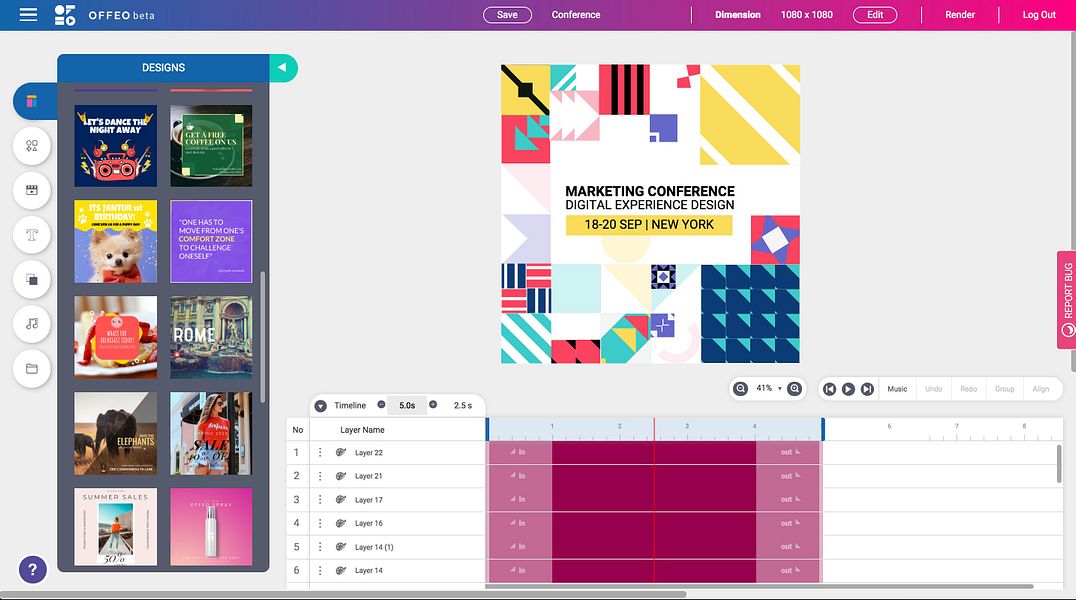Viewport: 1076px width, 600px height.
Task: Click the 18-20 SEP | NEW YORK banner
Action: (649, 224)
